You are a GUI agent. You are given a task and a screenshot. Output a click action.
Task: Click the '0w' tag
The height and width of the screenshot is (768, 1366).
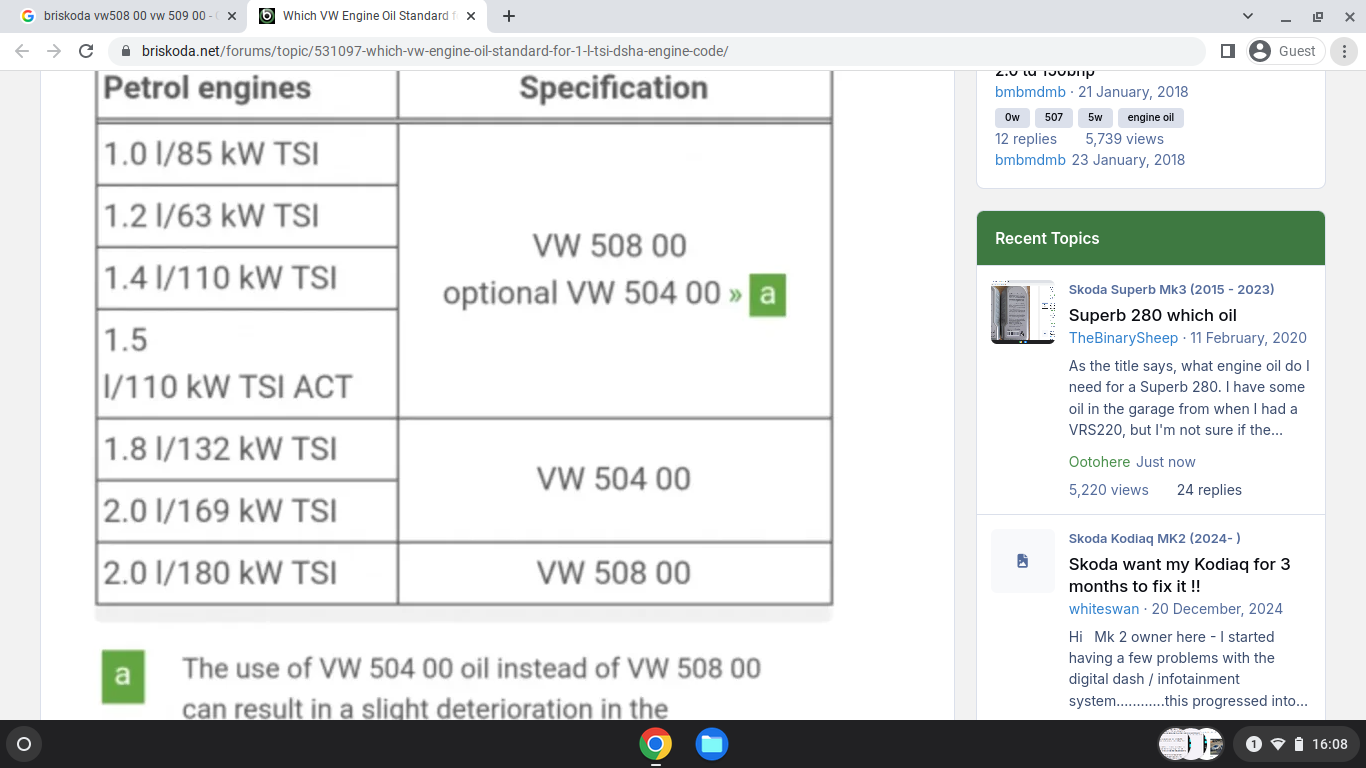pyautogui.click(x=1012, y=118)
